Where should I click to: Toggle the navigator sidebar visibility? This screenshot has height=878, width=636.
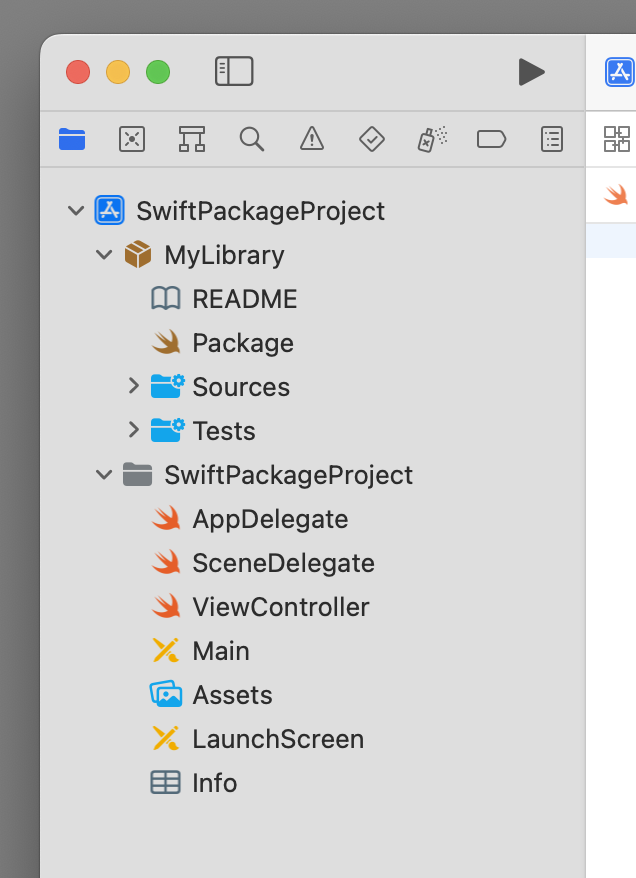point(234,71)
